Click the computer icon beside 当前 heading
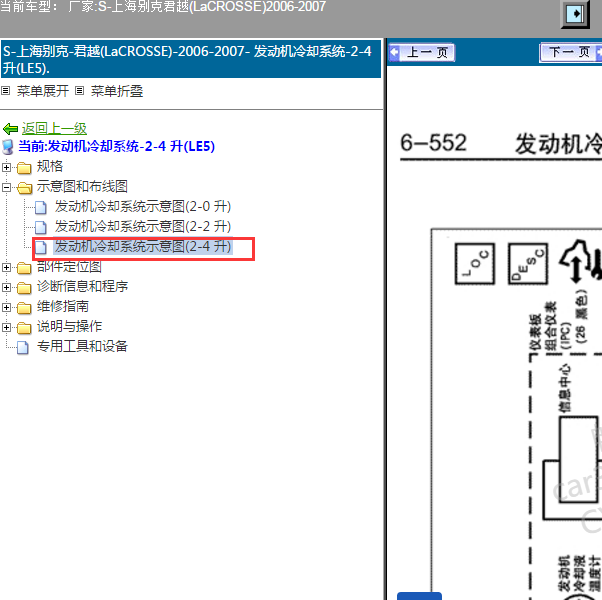Image resolution: width=602 pixels, height=600 pixels. (x=8, y=147)
